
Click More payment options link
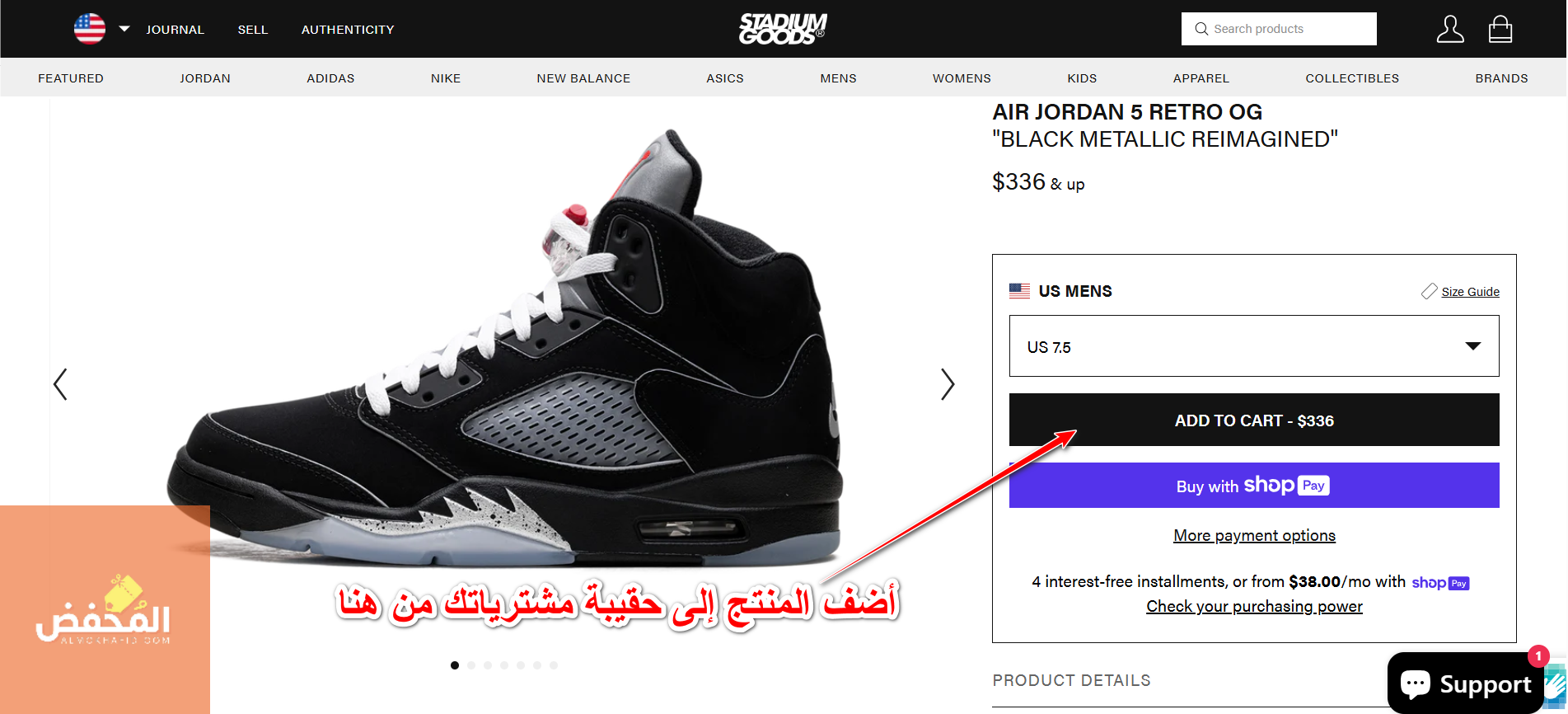(1254, 536)
